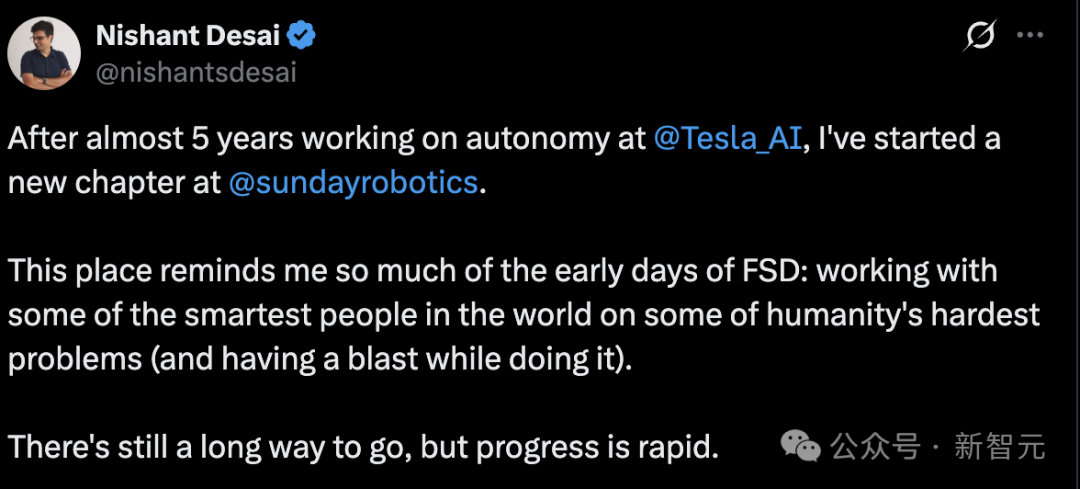Open the three-dot more options menu
Viewport: 1080px width, 489px height.
pyautogui.click(x=1030, y=37)
